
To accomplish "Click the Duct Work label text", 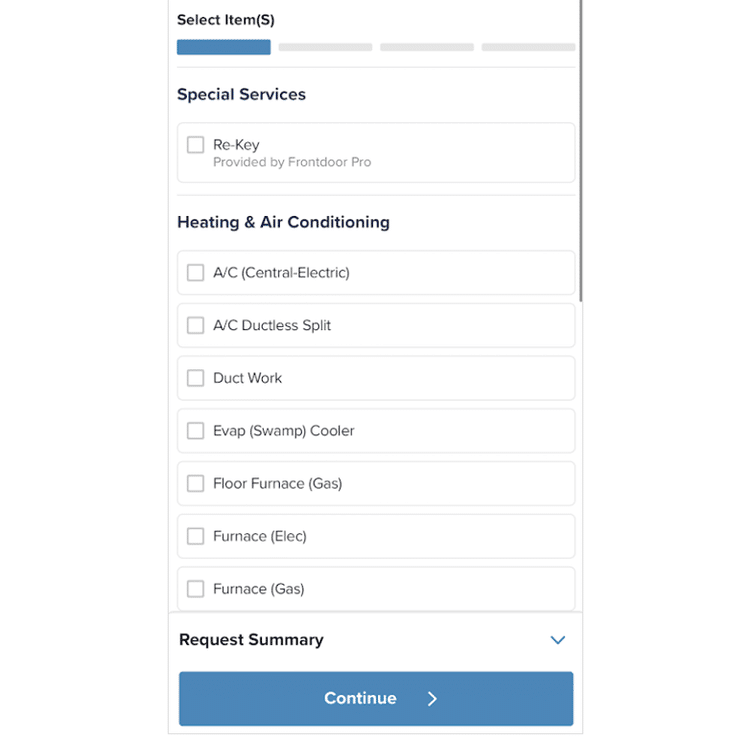I will click(x=248, y=378).
